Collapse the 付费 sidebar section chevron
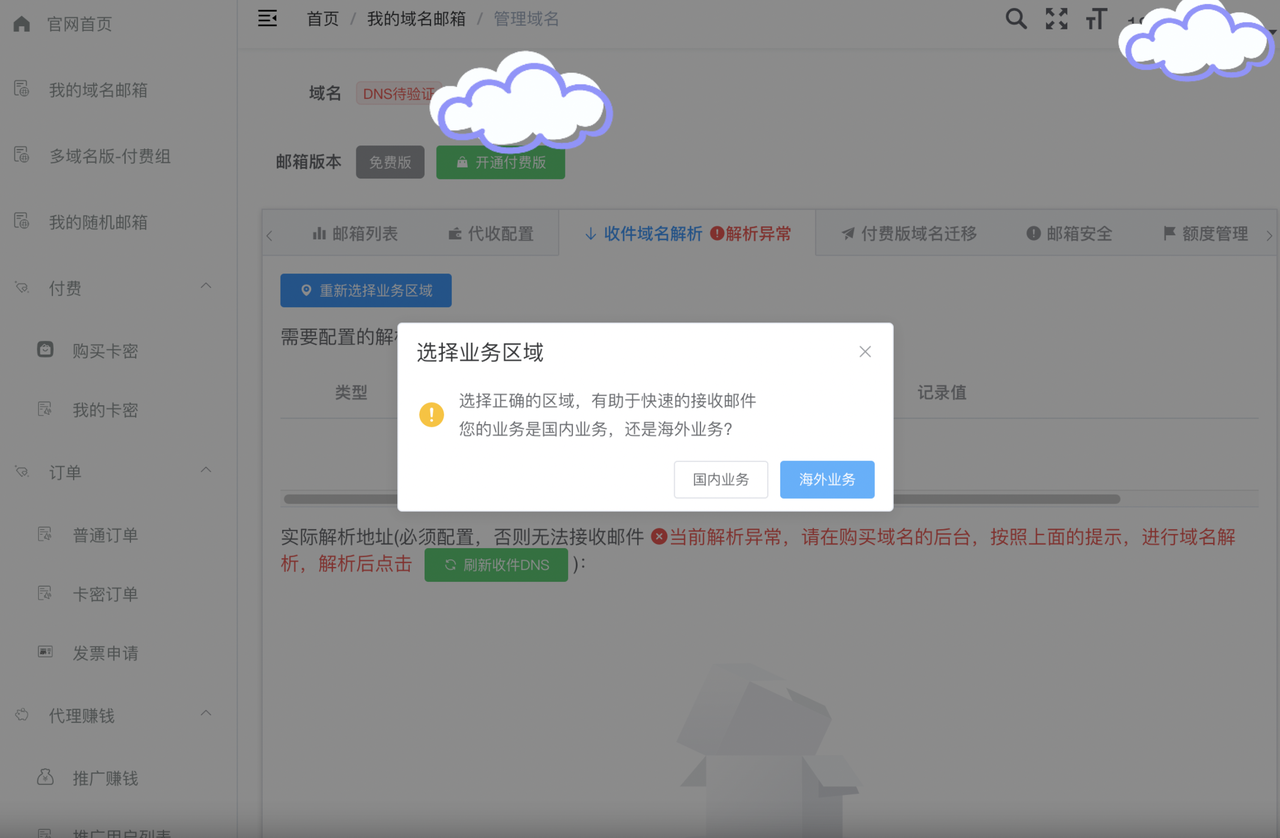 point(206,287)
